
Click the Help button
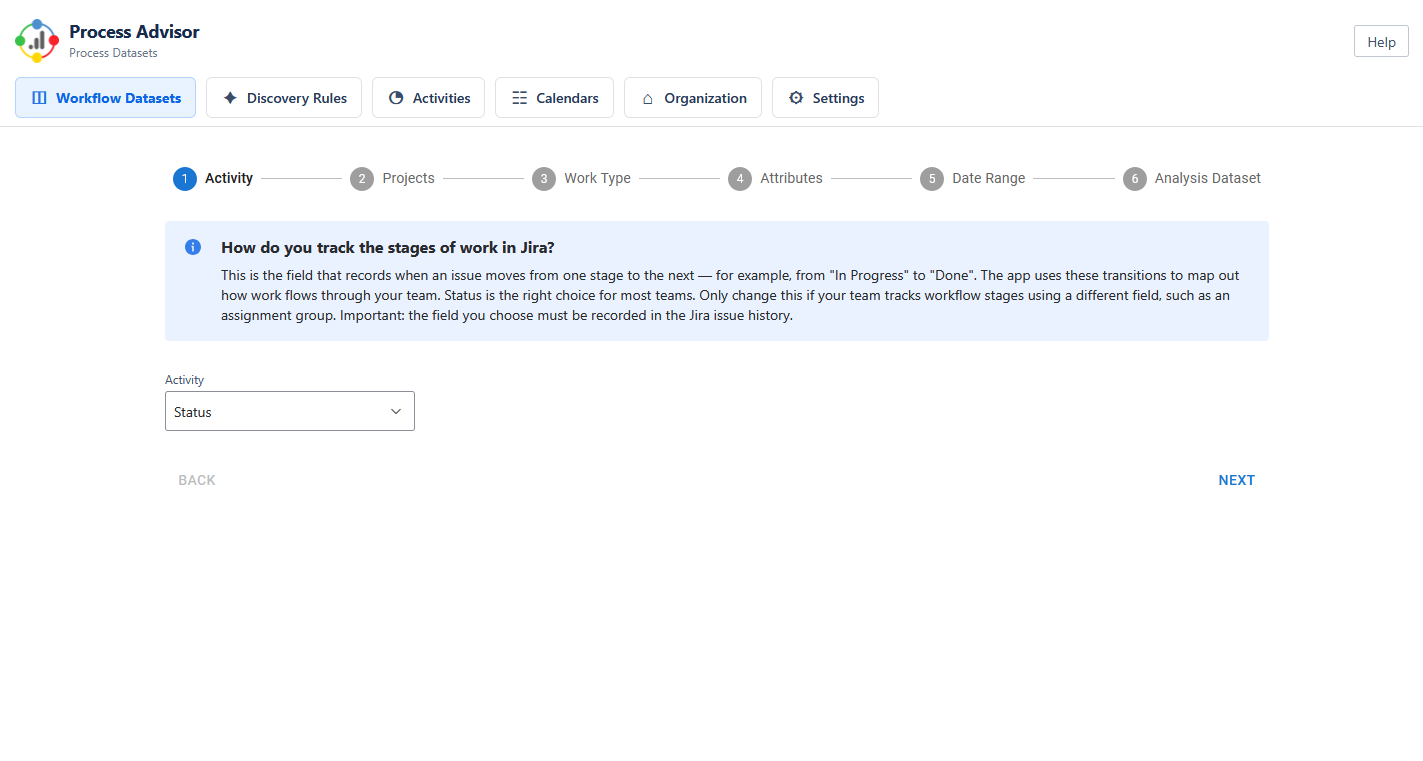pyautogui.click(x=1381, y=42)
